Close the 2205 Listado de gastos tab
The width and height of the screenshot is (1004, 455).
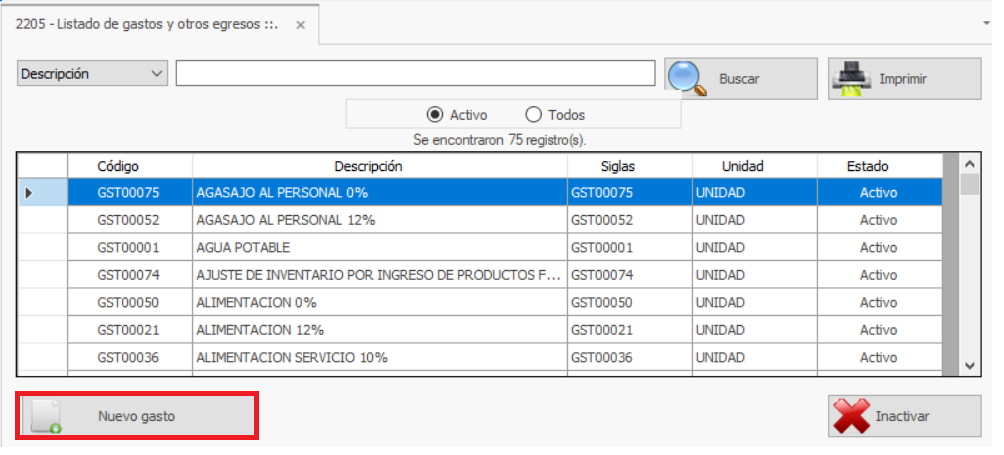300,24
